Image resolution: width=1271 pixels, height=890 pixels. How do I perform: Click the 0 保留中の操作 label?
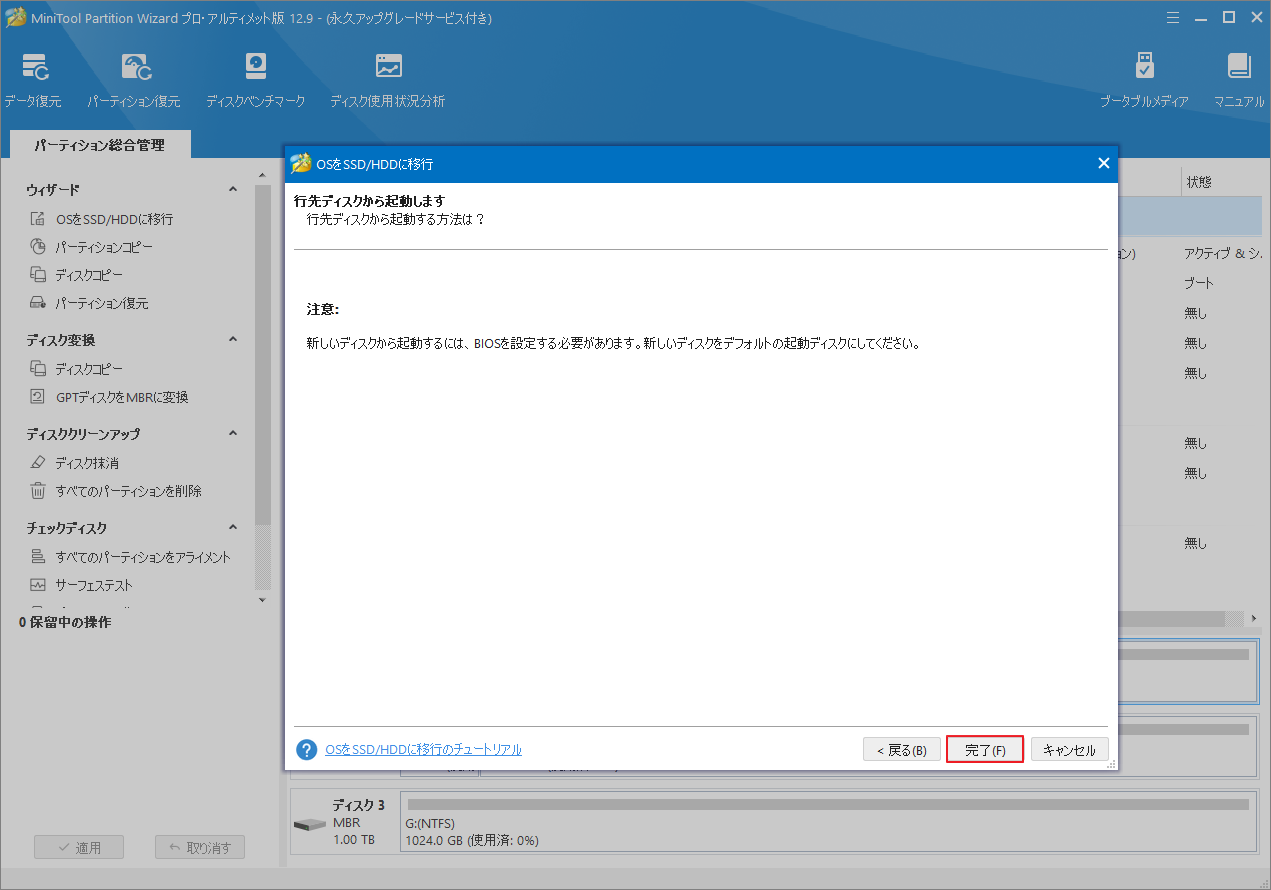(x=65, y=622)
